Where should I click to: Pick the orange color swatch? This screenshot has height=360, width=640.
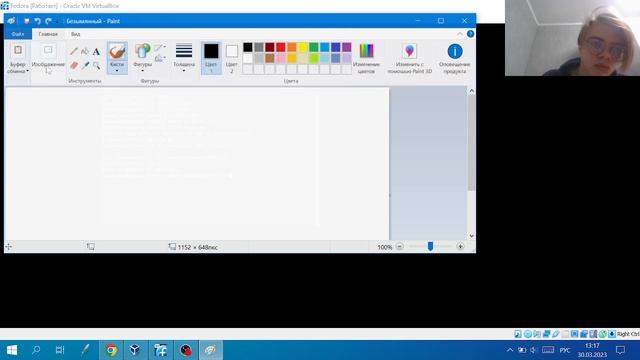(x=292, y=47)
